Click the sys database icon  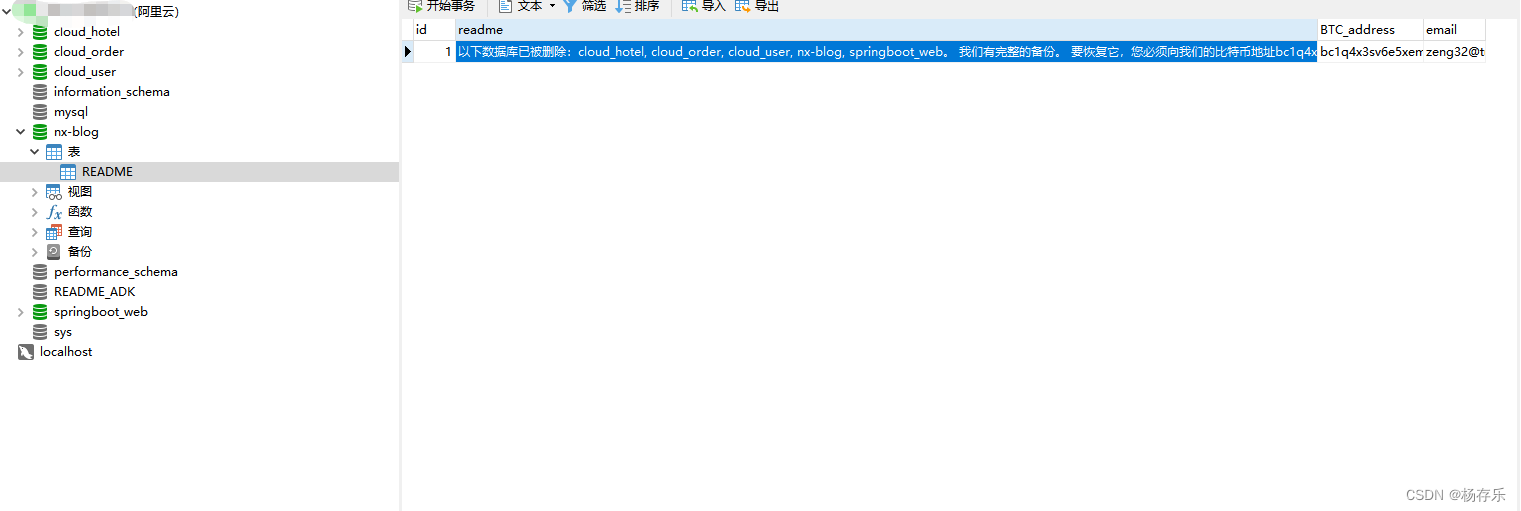[40, 332]
